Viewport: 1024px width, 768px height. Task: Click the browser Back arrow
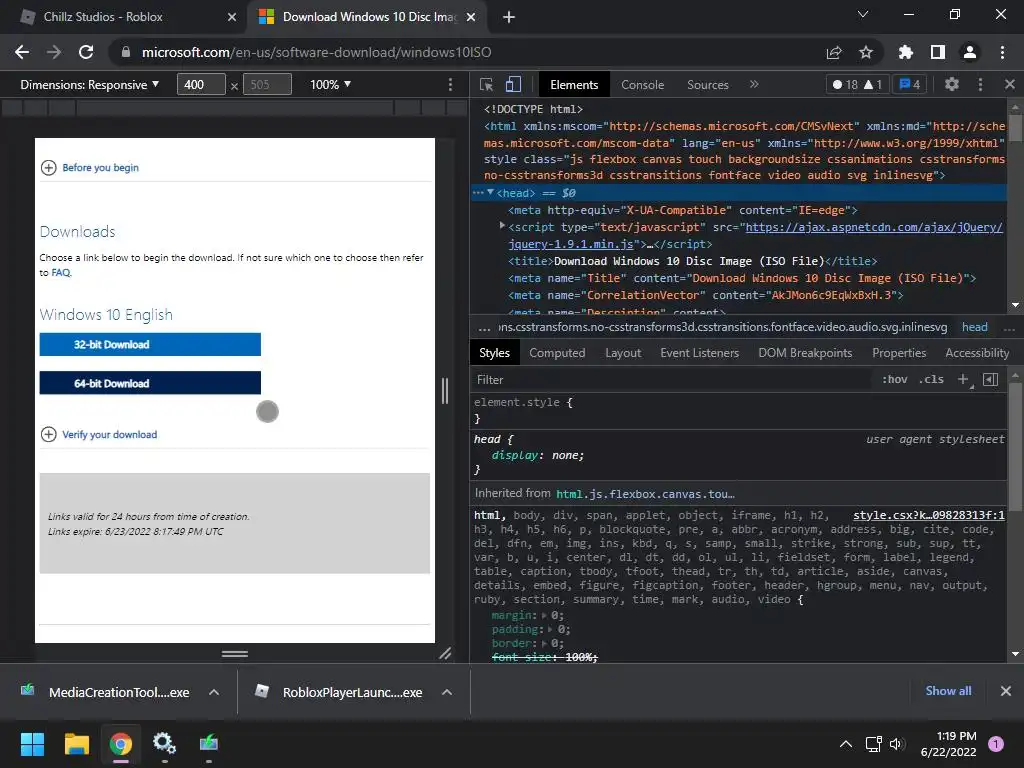22,52
